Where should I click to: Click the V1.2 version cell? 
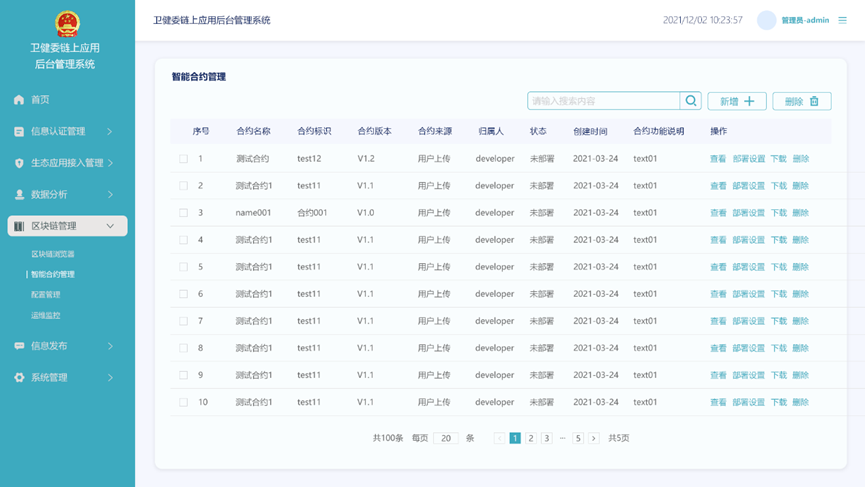(366, 159)
